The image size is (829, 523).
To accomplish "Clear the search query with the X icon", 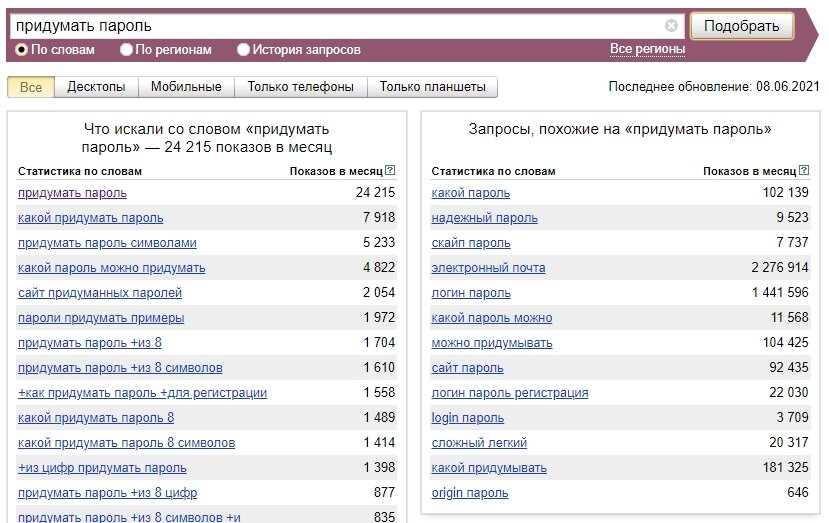I will [x=671, y=25].
